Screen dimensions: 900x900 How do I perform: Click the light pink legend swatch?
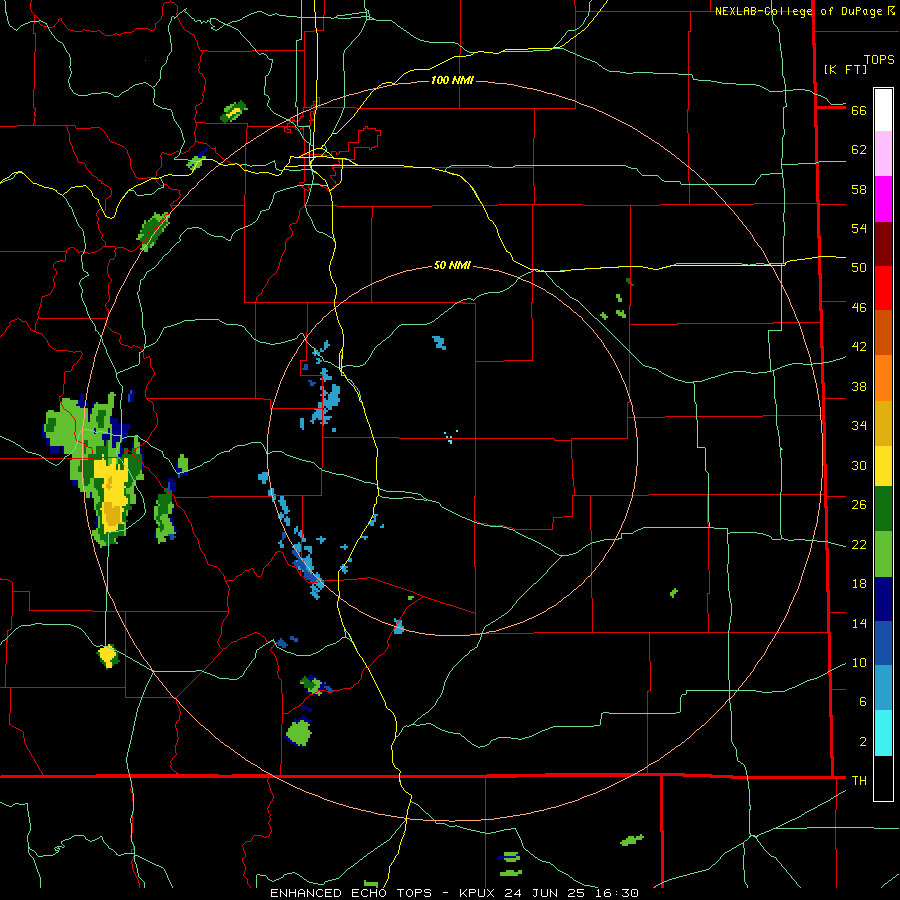883,154
